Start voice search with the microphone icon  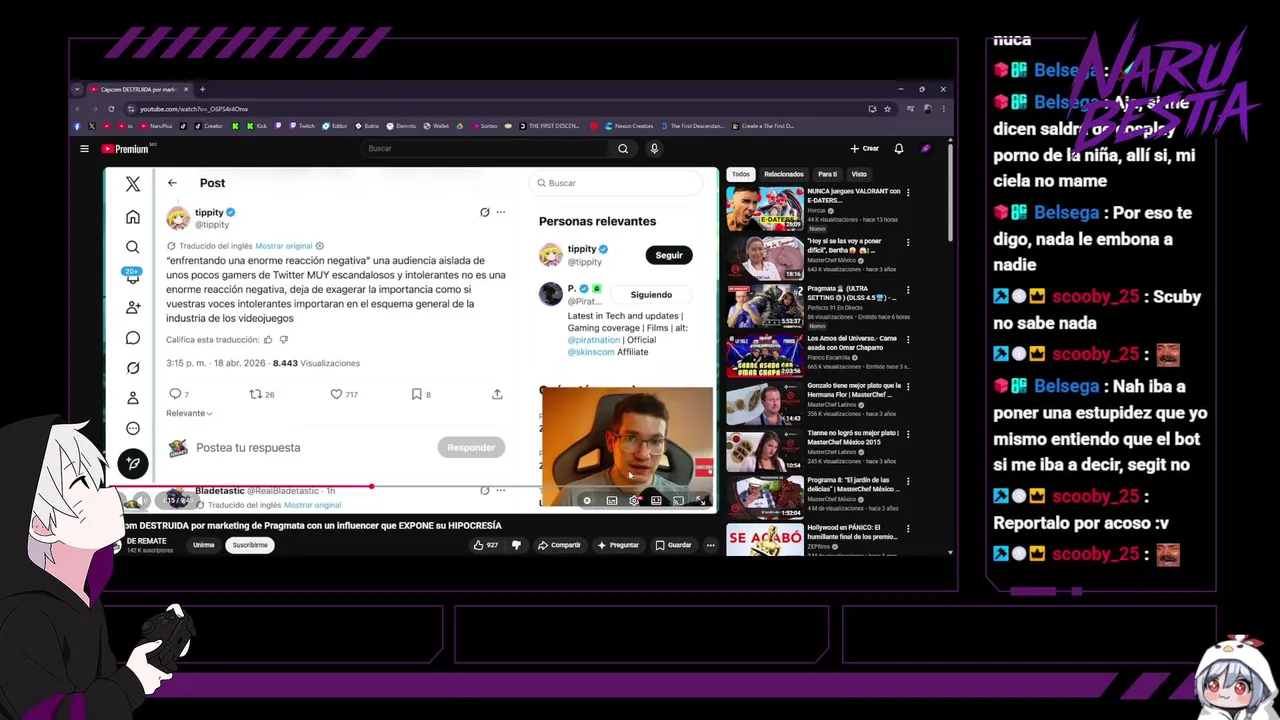pos(654,149)
